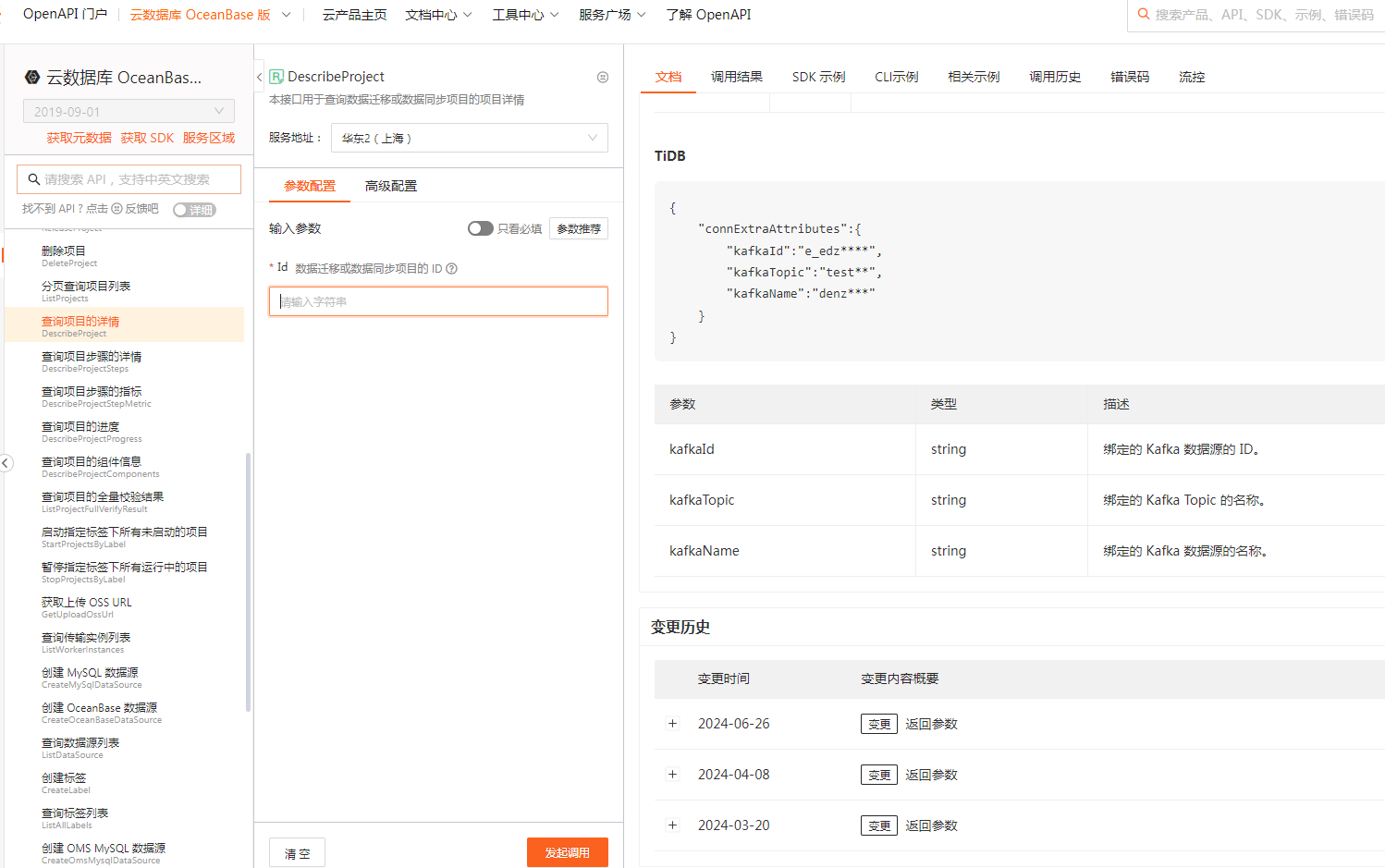Click the 发起调用 button
Viewport: 1385px width, 868px height.
pyautogui.click(x=568, y=852)
